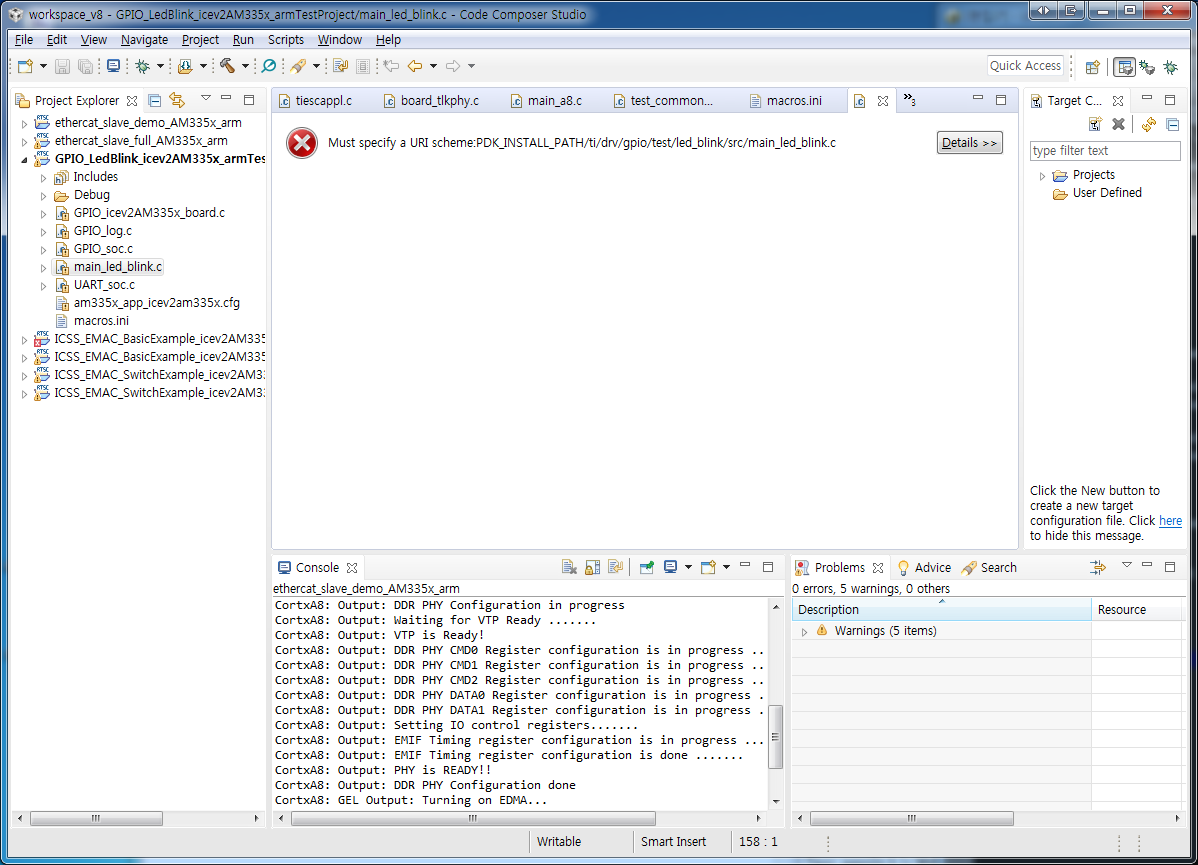
Task: Open a terminal using the monitor icon
Action: tap(113, 66)
